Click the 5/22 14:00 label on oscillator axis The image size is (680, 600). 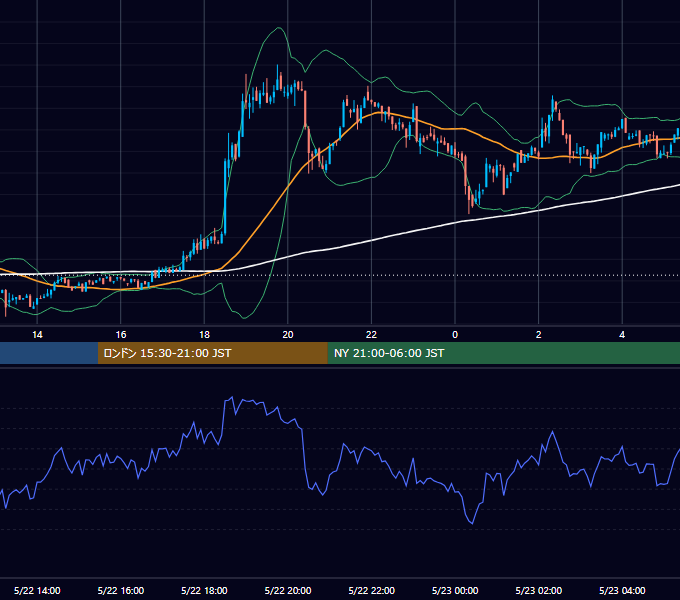point(37,590)
